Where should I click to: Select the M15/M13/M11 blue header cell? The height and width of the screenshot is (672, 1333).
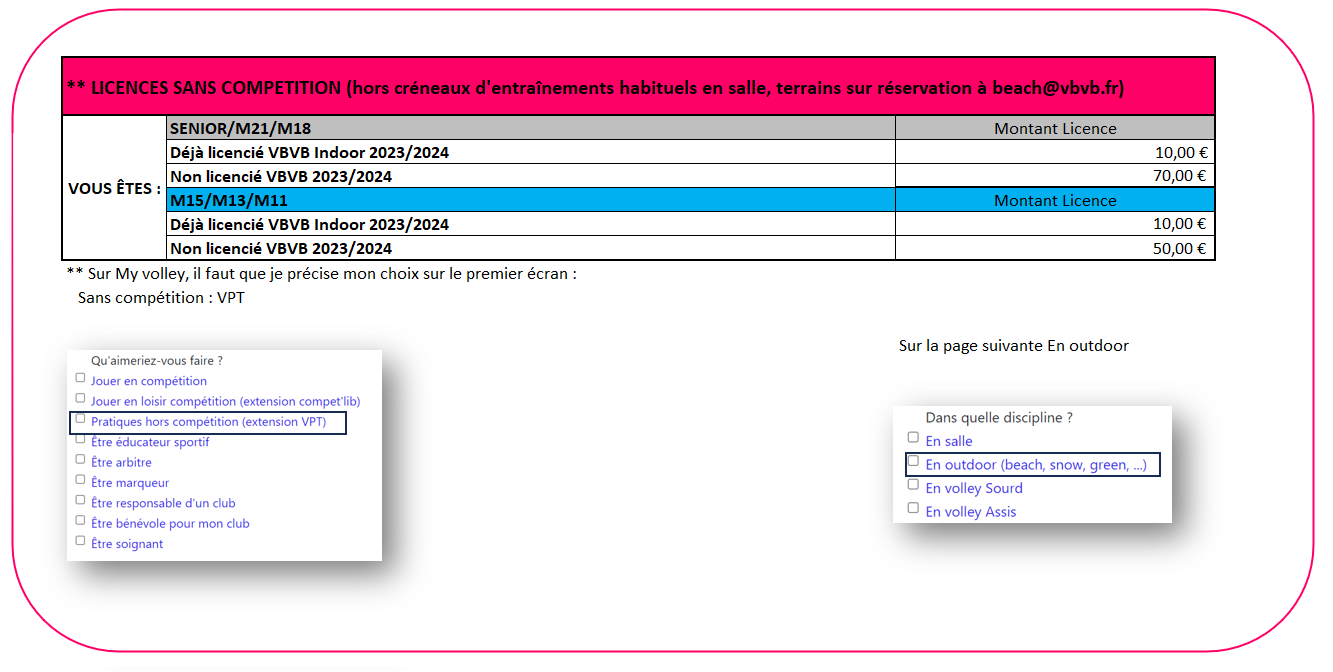pos(531,200)
